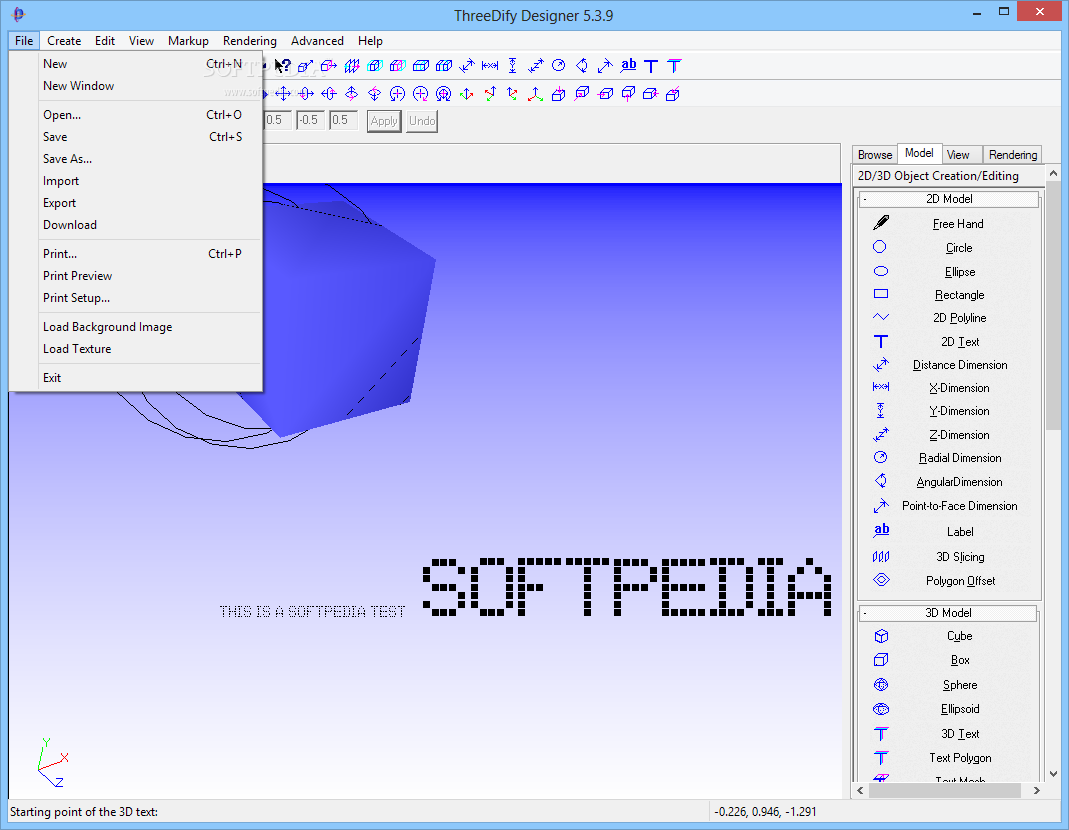Click the context help cursor toolbar icon
1069x830 pixels.
tap(283, 65)
